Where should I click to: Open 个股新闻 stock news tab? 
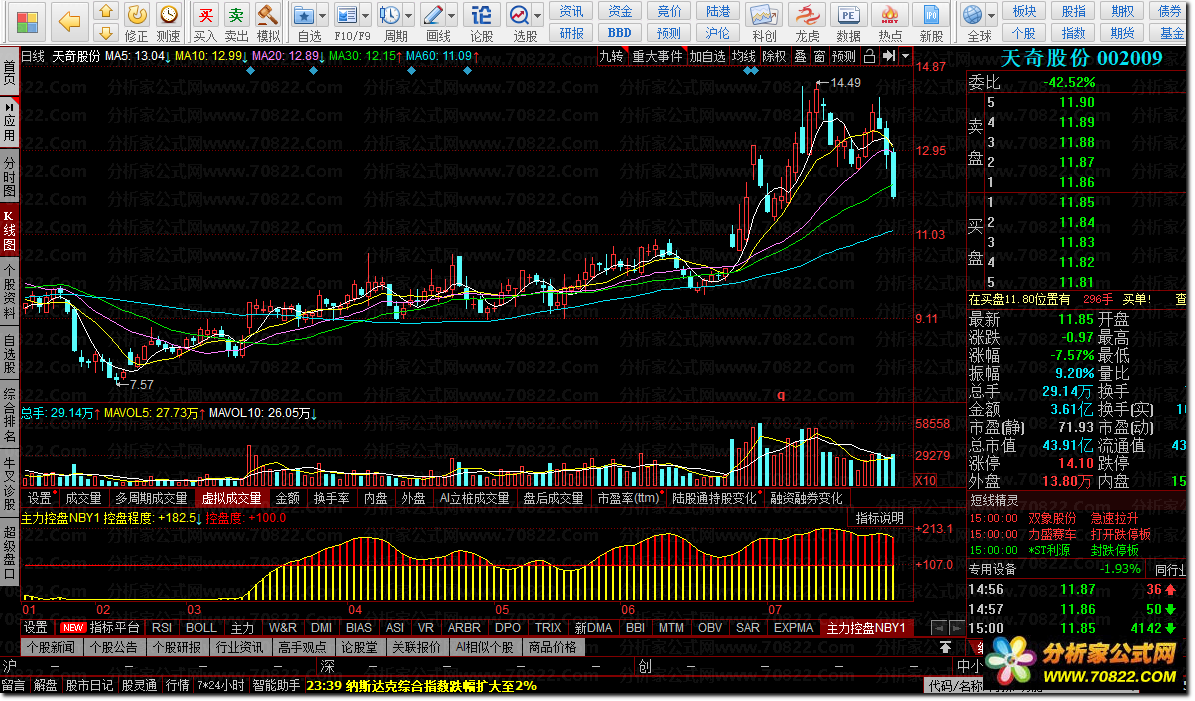click(50, 648)
